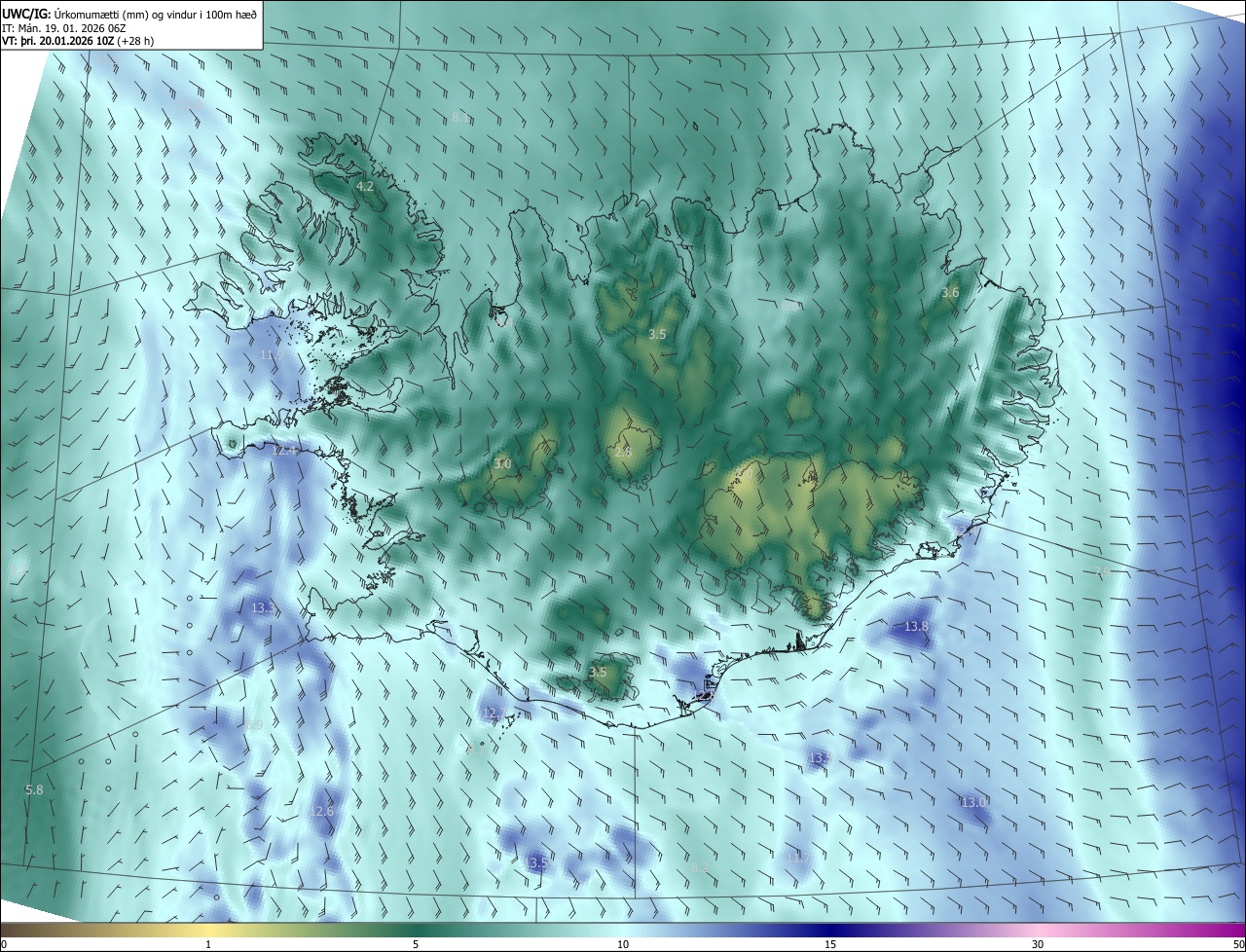This screenshot has width=1246, height=952.
Task: Click the 2.8 value label on the map
Action: pyautogui.click(x=623, y=452)
